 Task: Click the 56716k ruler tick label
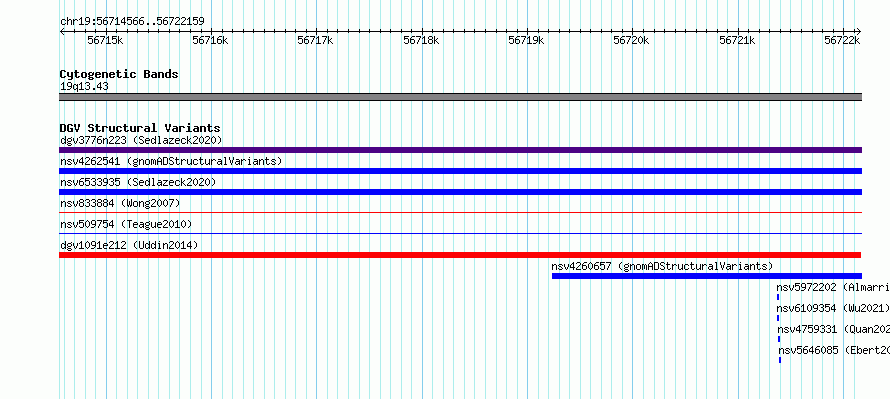(x=210, y=40)
